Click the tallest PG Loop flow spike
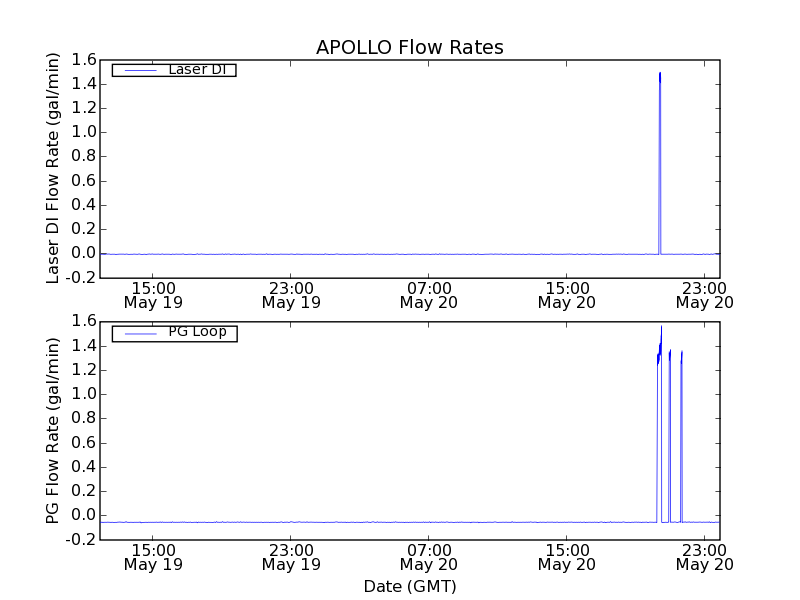The image size is (800, 600). coord(660,423)
